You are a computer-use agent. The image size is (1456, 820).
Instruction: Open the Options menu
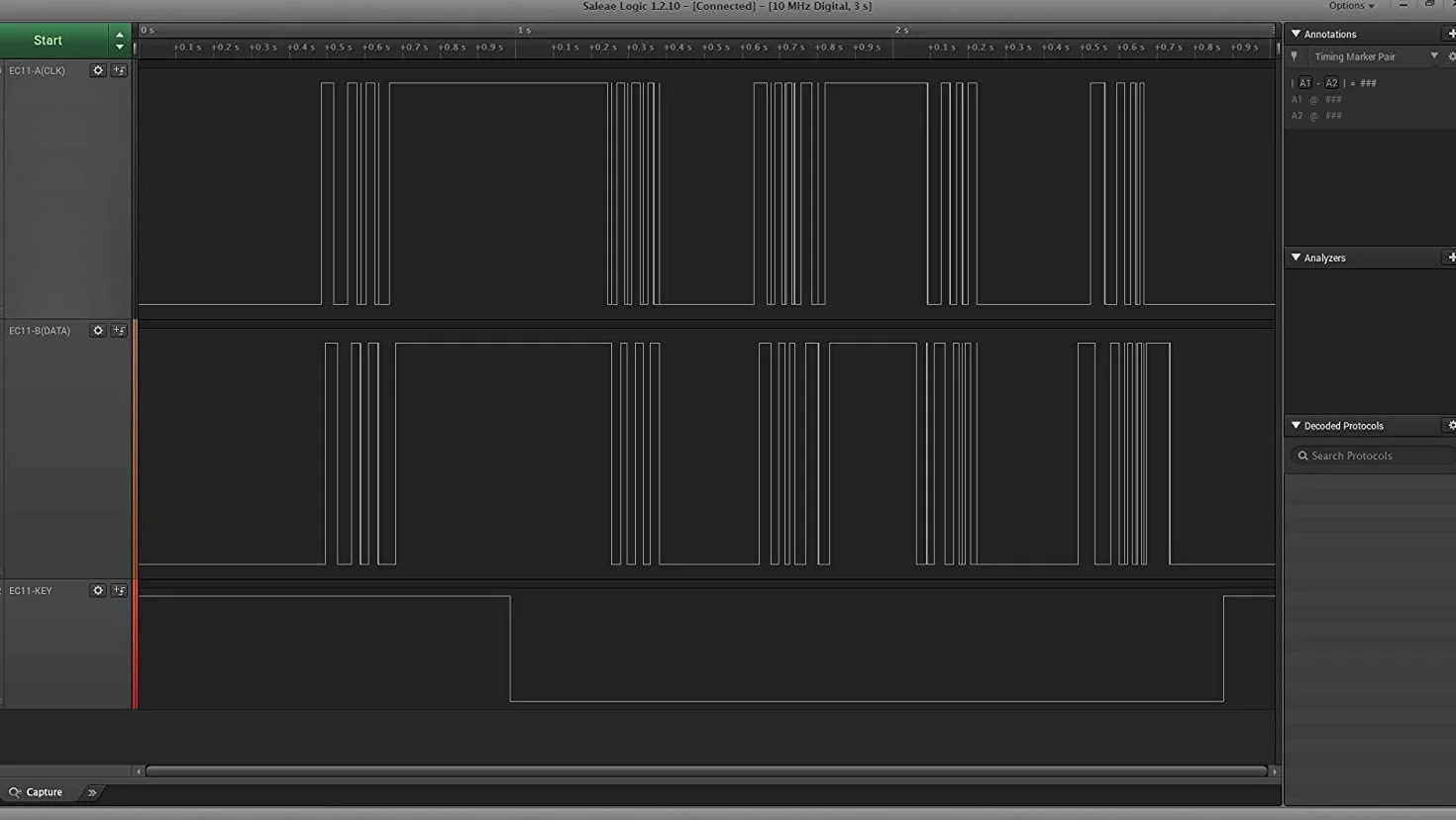[1351, 6]
